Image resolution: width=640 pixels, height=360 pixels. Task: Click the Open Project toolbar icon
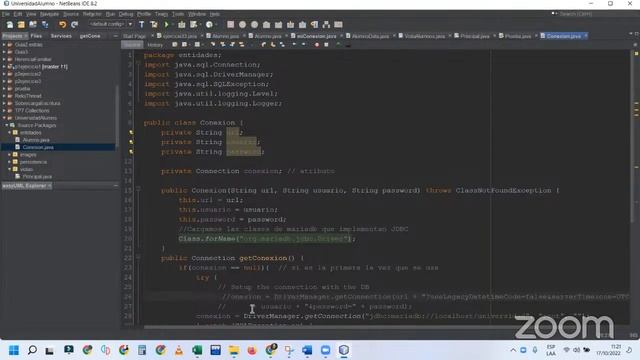point(33,25)
